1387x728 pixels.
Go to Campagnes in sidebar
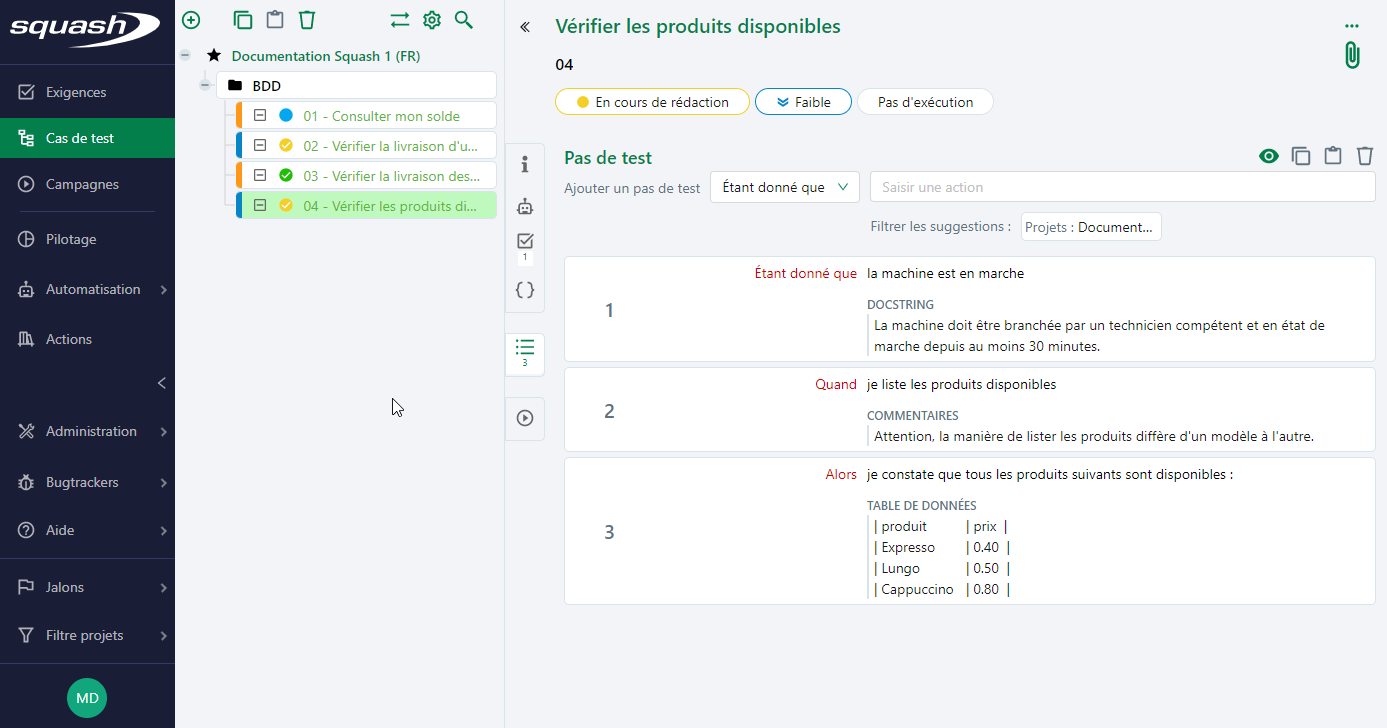tap(82, 184)
